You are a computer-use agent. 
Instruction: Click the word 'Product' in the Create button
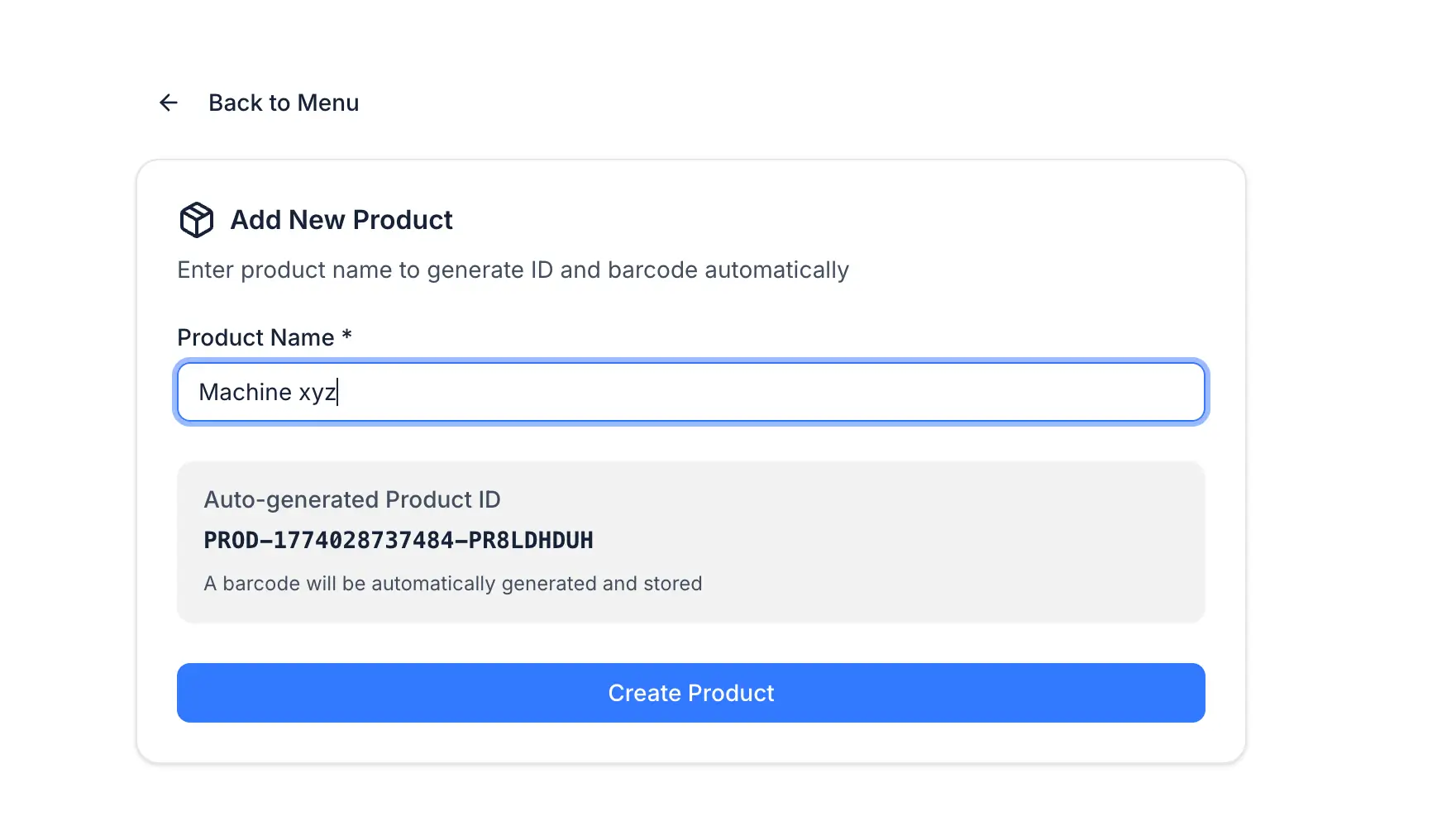point(732,693)
